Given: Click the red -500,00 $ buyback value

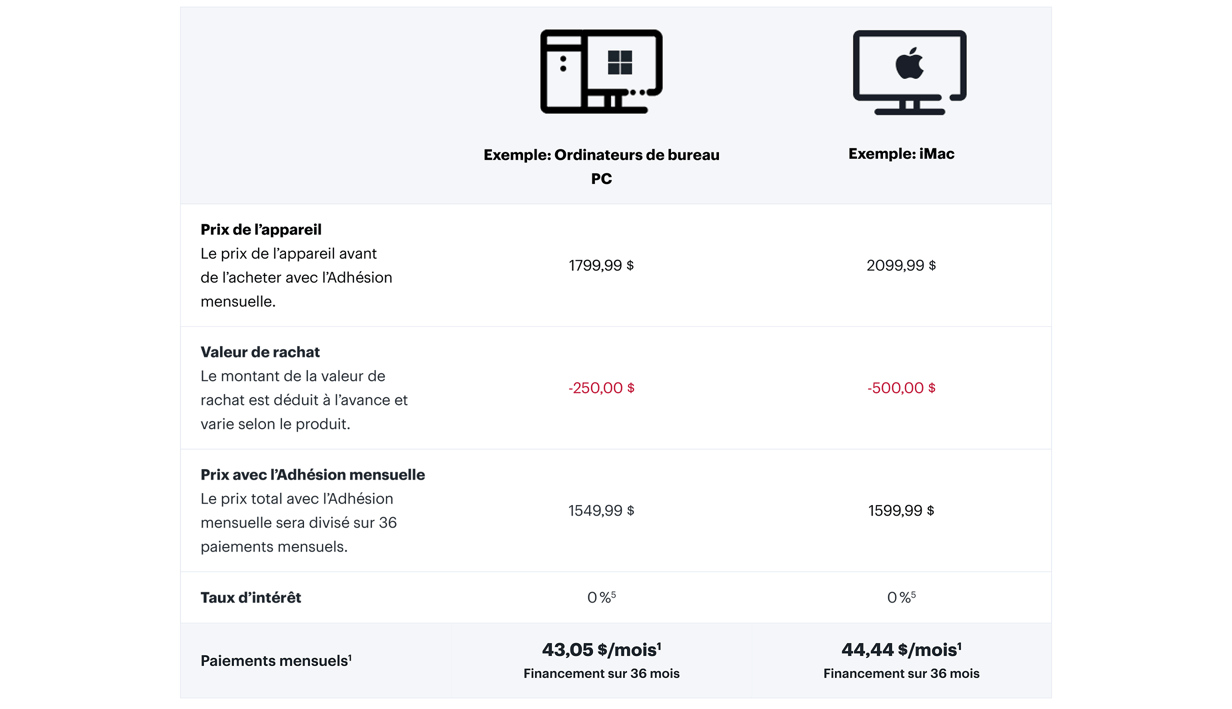Looking at the screenshot, I should coord(901,388).
